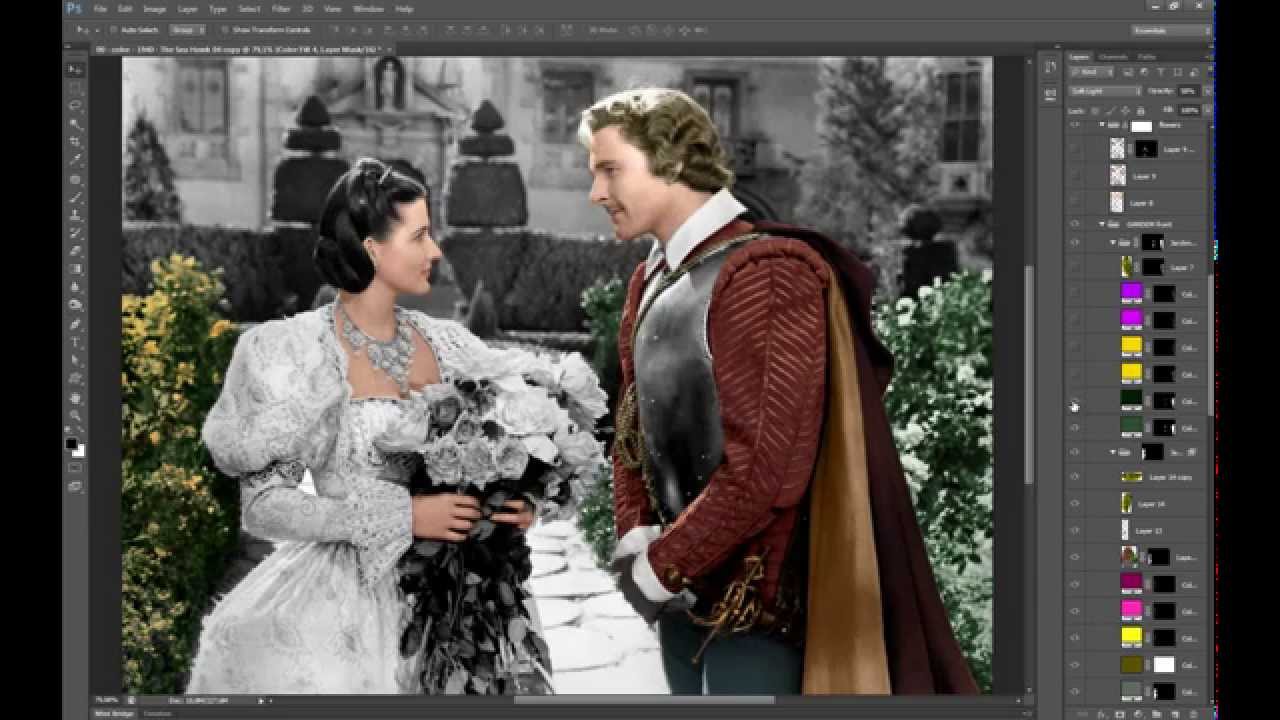Open the Fill slider arrow
This screenshot has height=720, width=1280.
(1208, 110)
